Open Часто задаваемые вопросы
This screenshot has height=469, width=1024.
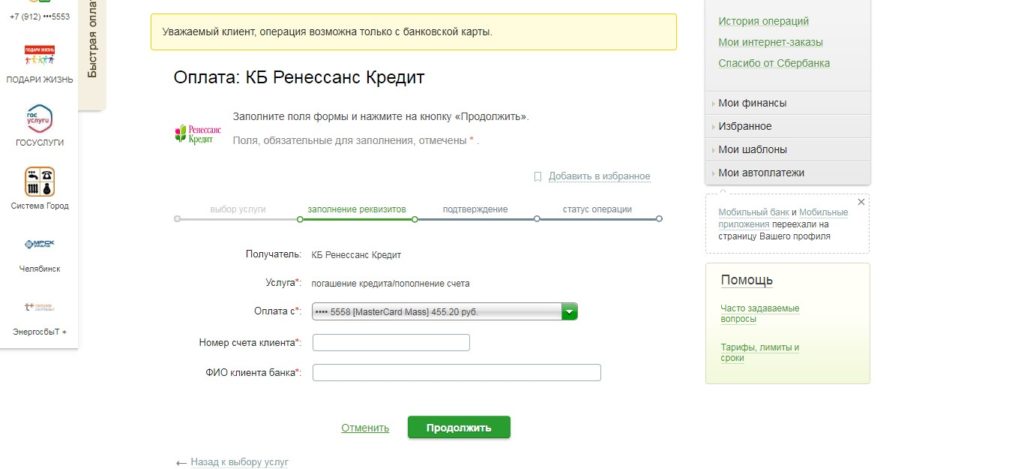[x=760, y=314]
